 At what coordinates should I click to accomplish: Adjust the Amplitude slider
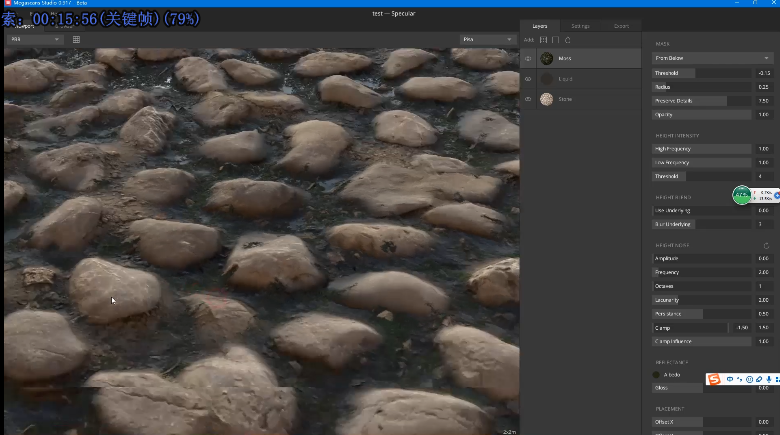[x=702, y=258]
